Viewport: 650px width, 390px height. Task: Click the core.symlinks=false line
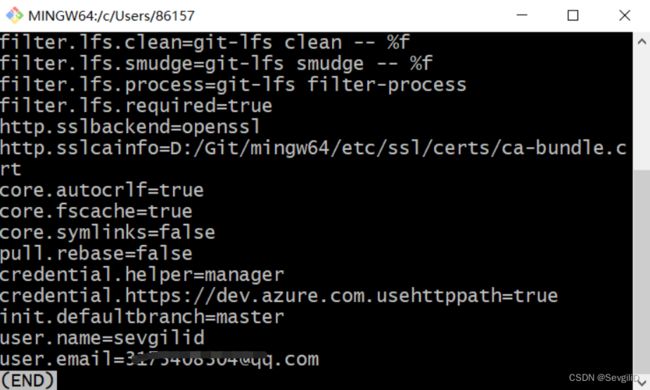tap(108, 232)
